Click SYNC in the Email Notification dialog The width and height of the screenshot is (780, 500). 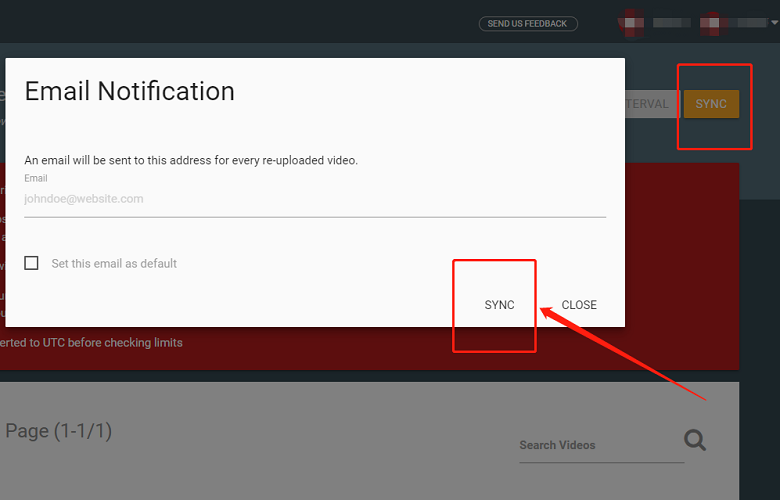[x=499, y=305]
